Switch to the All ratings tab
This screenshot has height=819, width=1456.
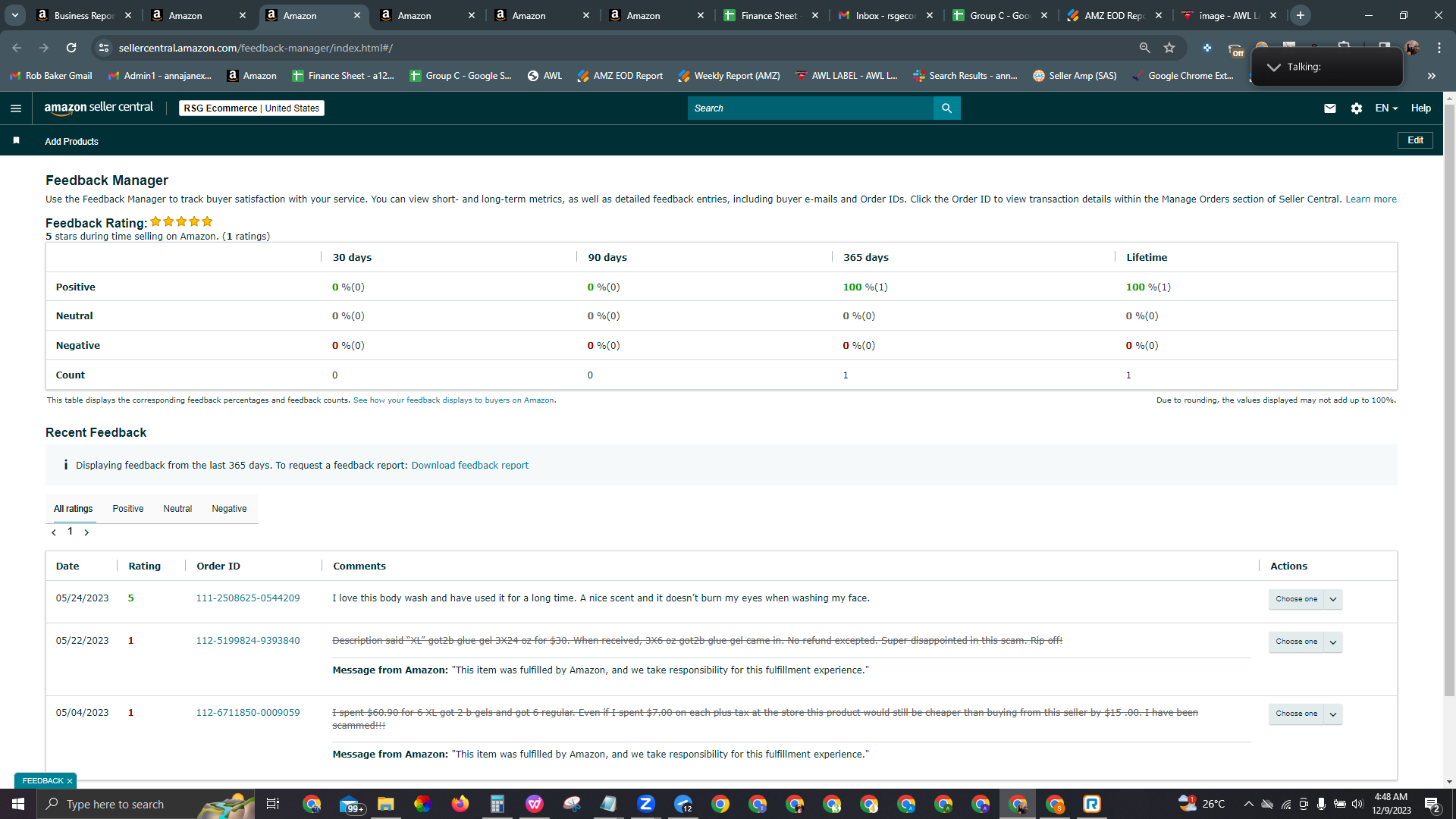(74, 509)
